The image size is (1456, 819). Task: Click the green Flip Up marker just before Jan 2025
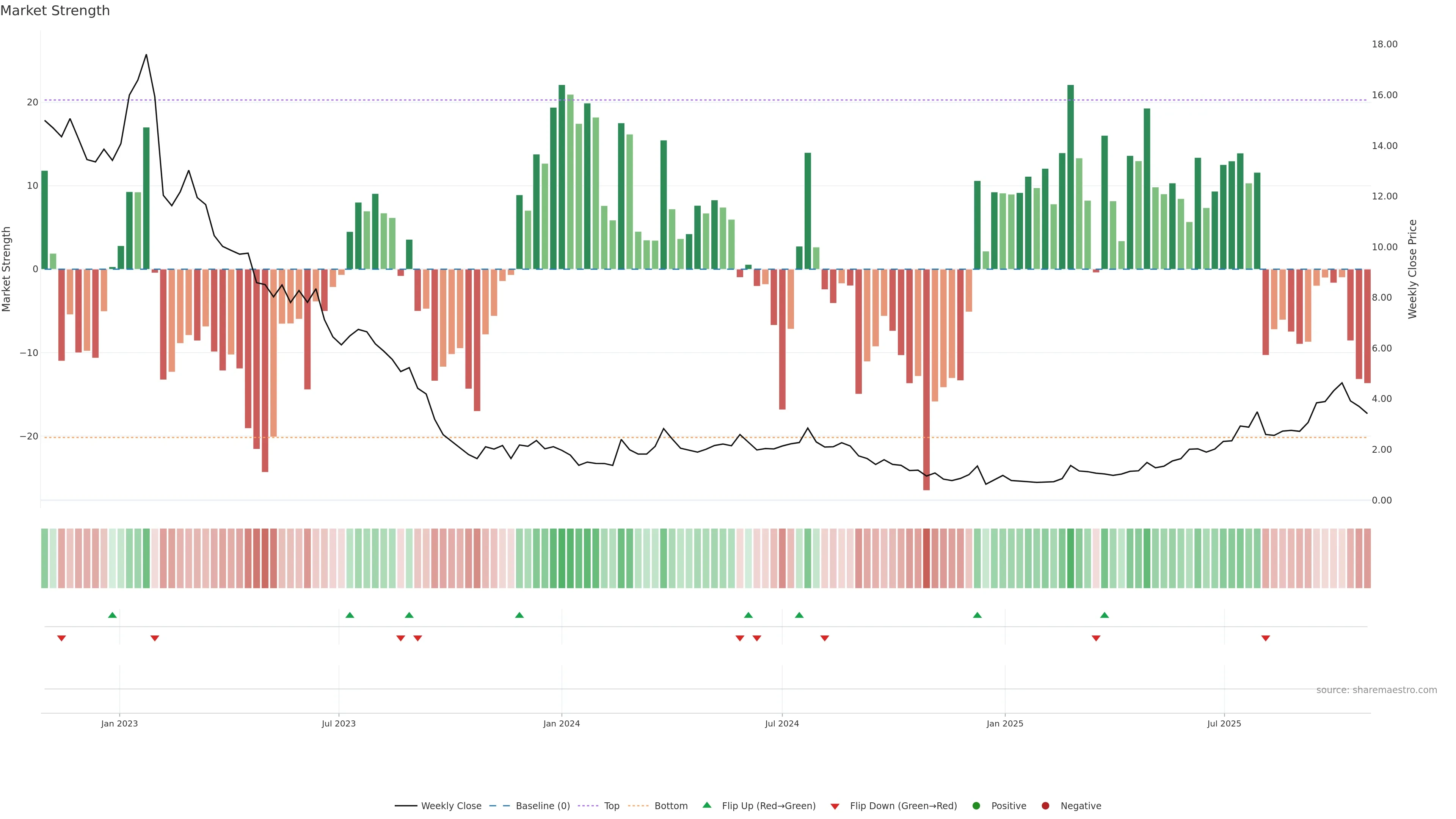click(977, 615)
